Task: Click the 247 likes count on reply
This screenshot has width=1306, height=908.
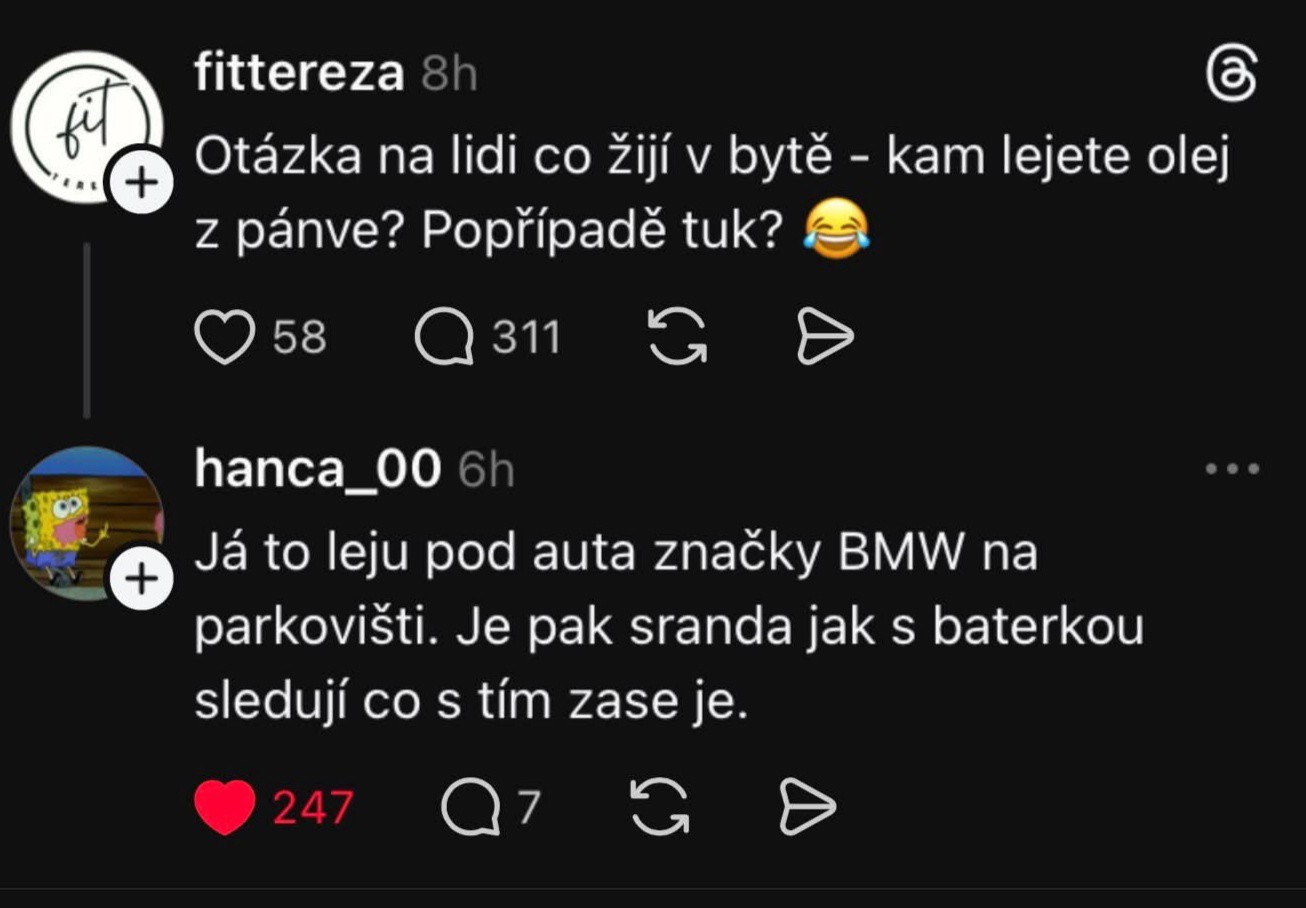Action: (313, 808)
